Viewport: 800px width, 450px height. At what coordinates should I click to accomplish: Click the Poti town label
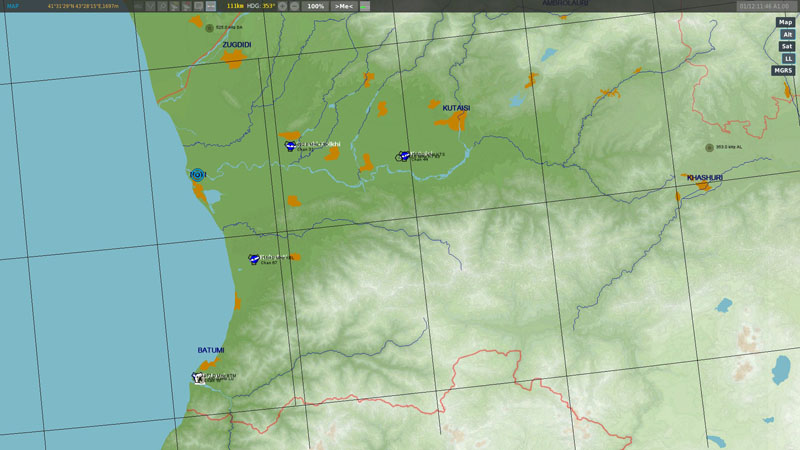tap(198, 175)
